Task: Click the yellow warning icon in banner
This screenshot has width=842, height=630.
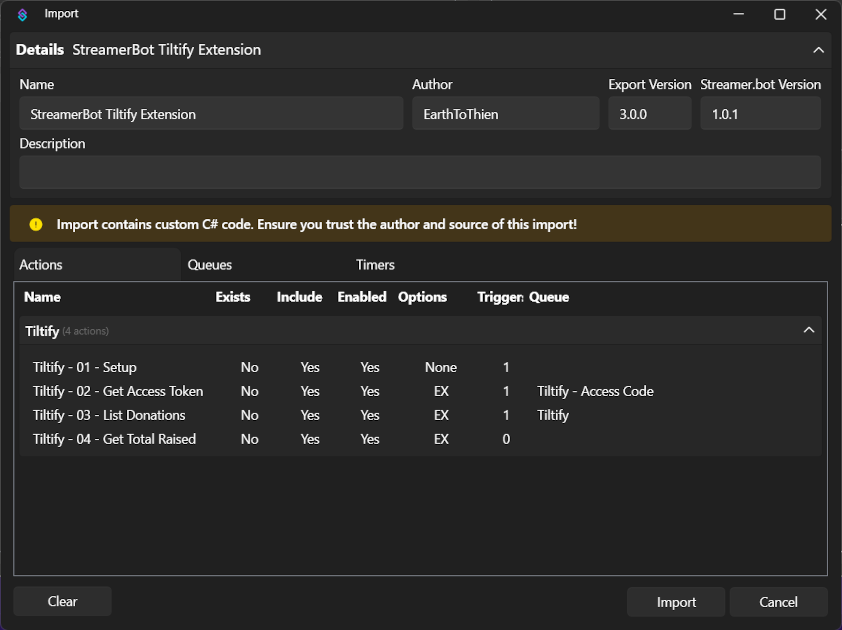Action: [x=36, y=225]
